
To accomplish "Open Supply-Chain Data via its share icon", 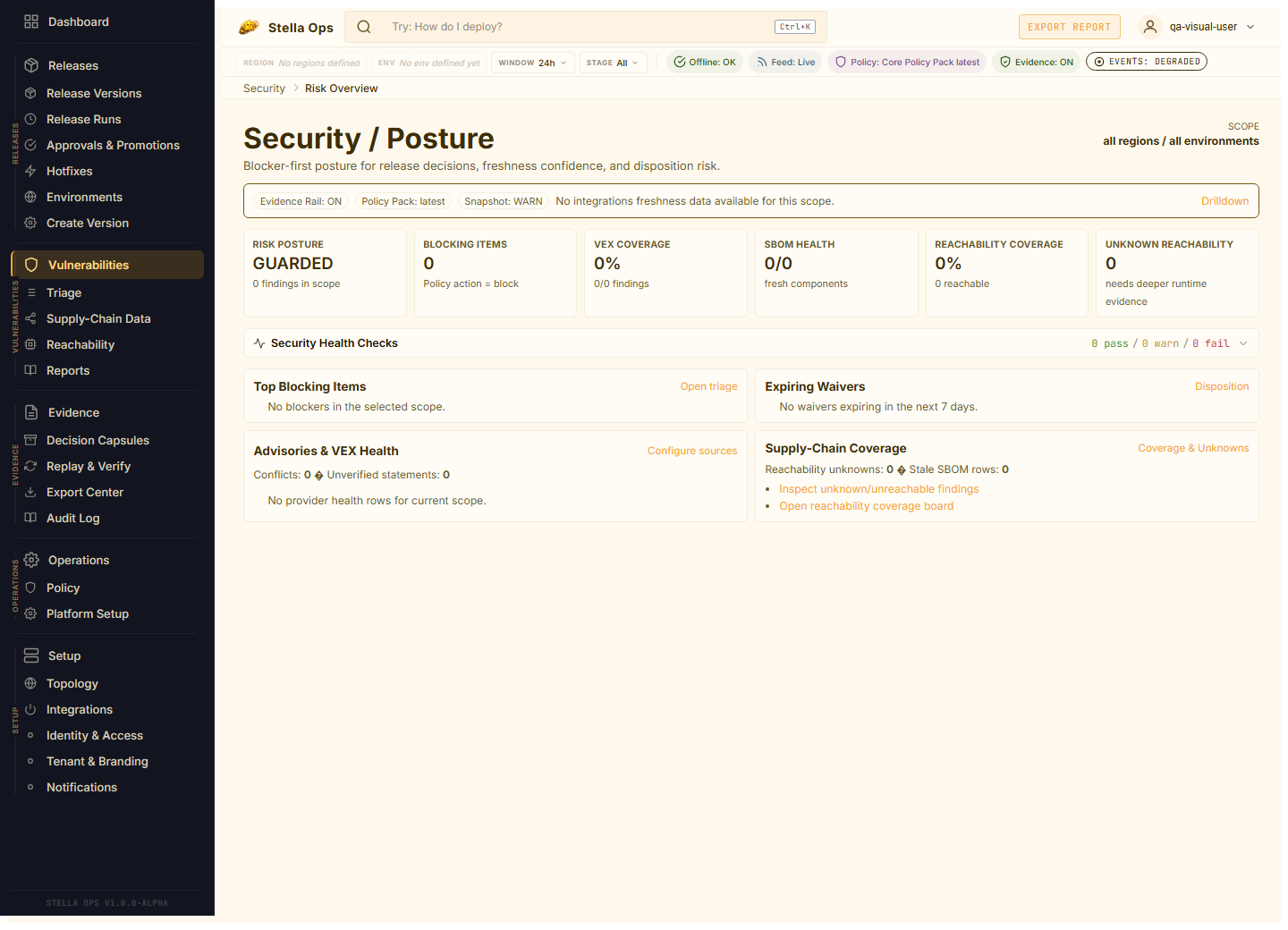I will [x=30, y=318].
